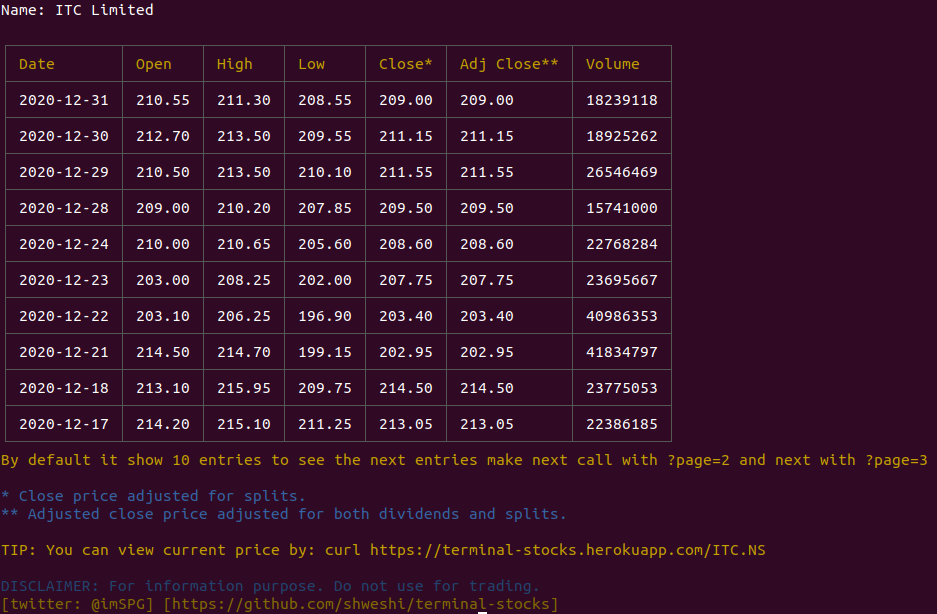
Task: Click the 2020-12-28 date cell
Action: [x=64, y=208]
